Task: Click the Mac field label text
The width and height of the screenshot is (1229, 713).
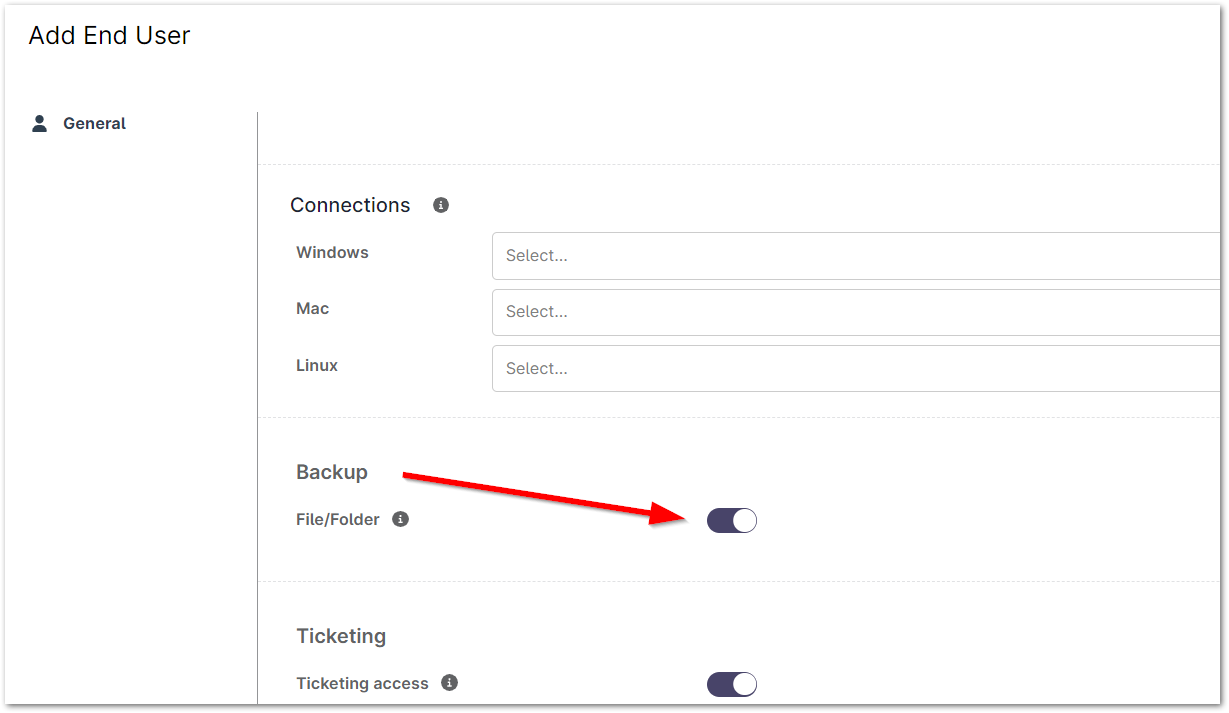Action: coord(312,309)
